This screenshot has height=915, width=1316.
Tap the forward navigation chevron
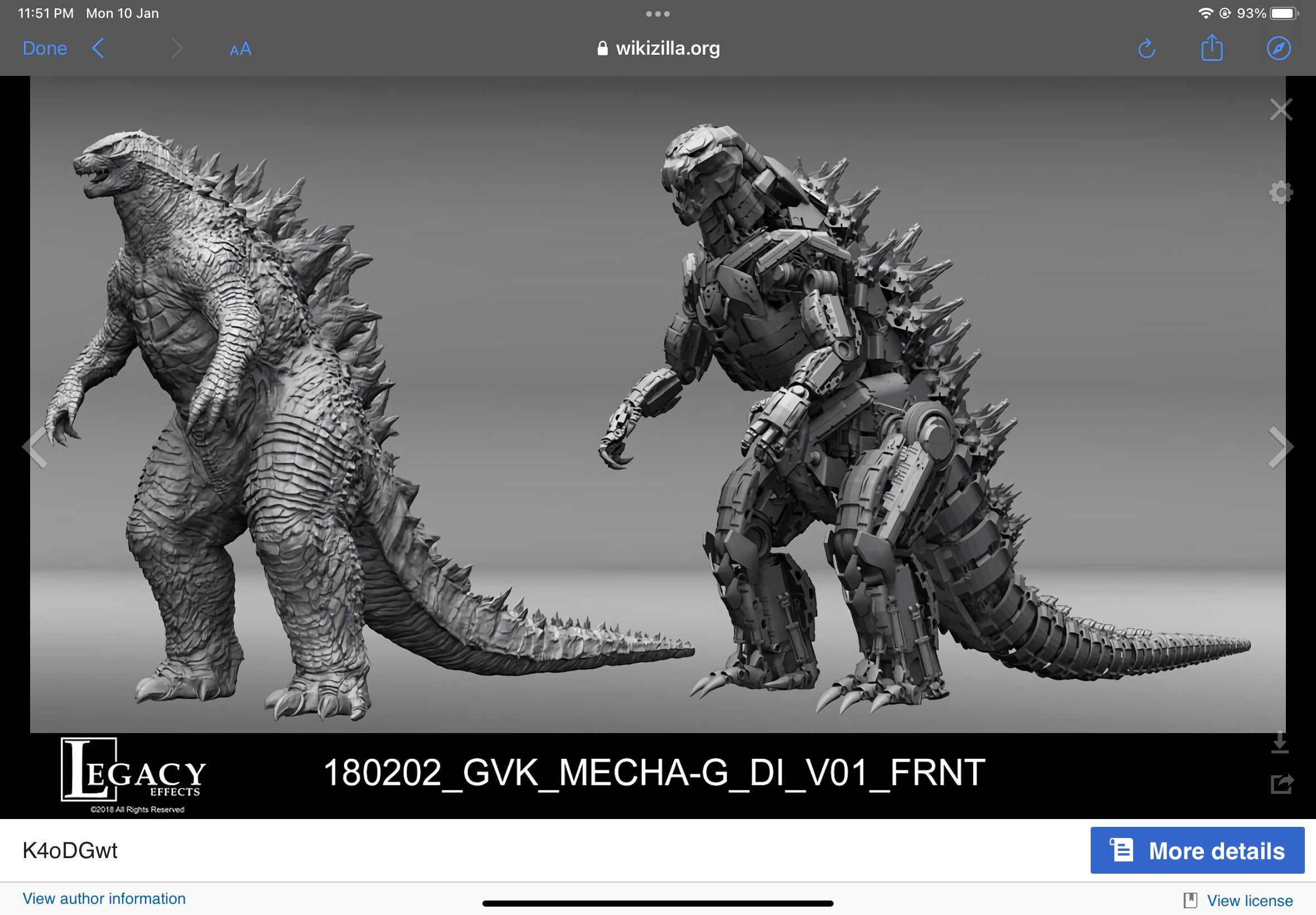[177, 49]
